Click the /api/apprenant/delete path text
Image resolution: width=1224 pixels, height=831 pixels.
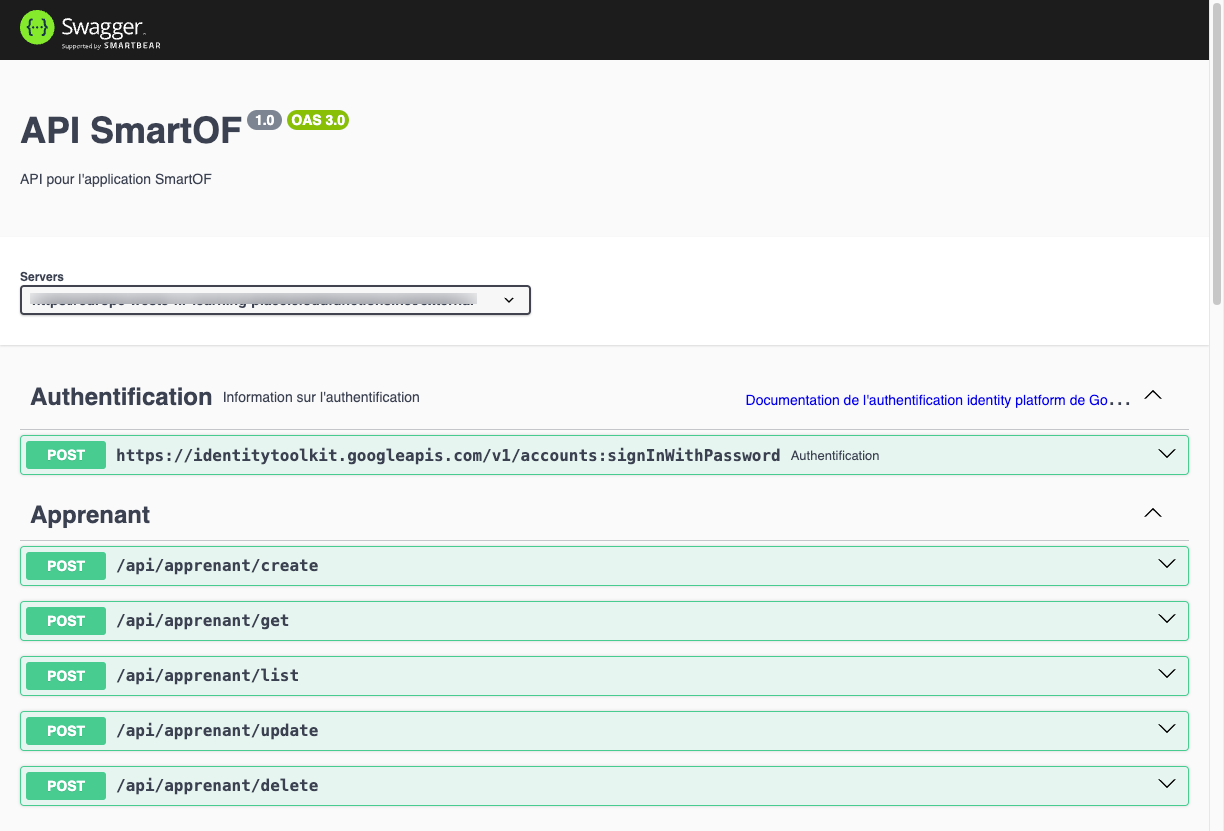[217, 786]
